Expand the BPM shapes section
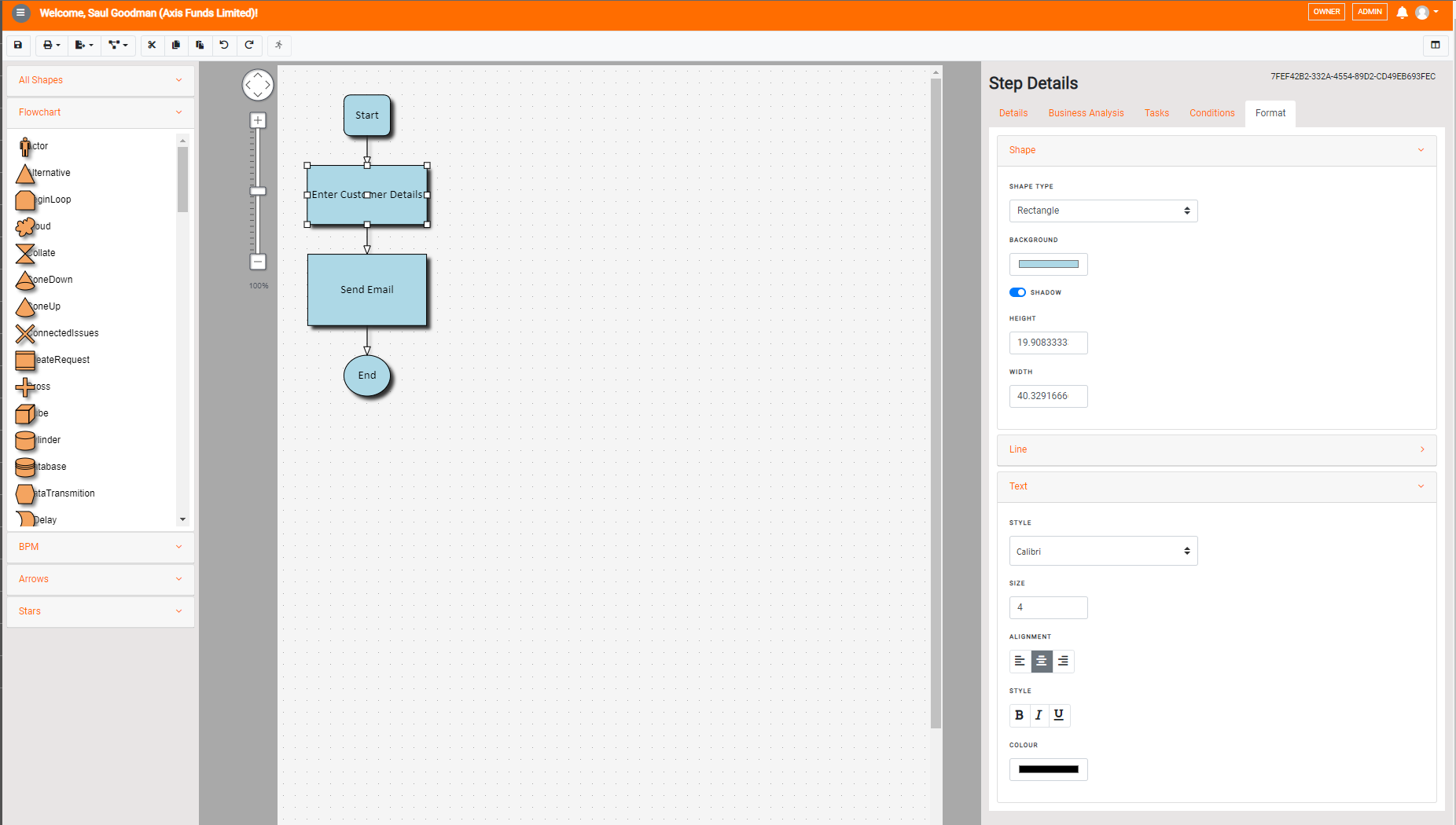The width and height of the screenshot is (1456, 825). [x=100, y=547]
